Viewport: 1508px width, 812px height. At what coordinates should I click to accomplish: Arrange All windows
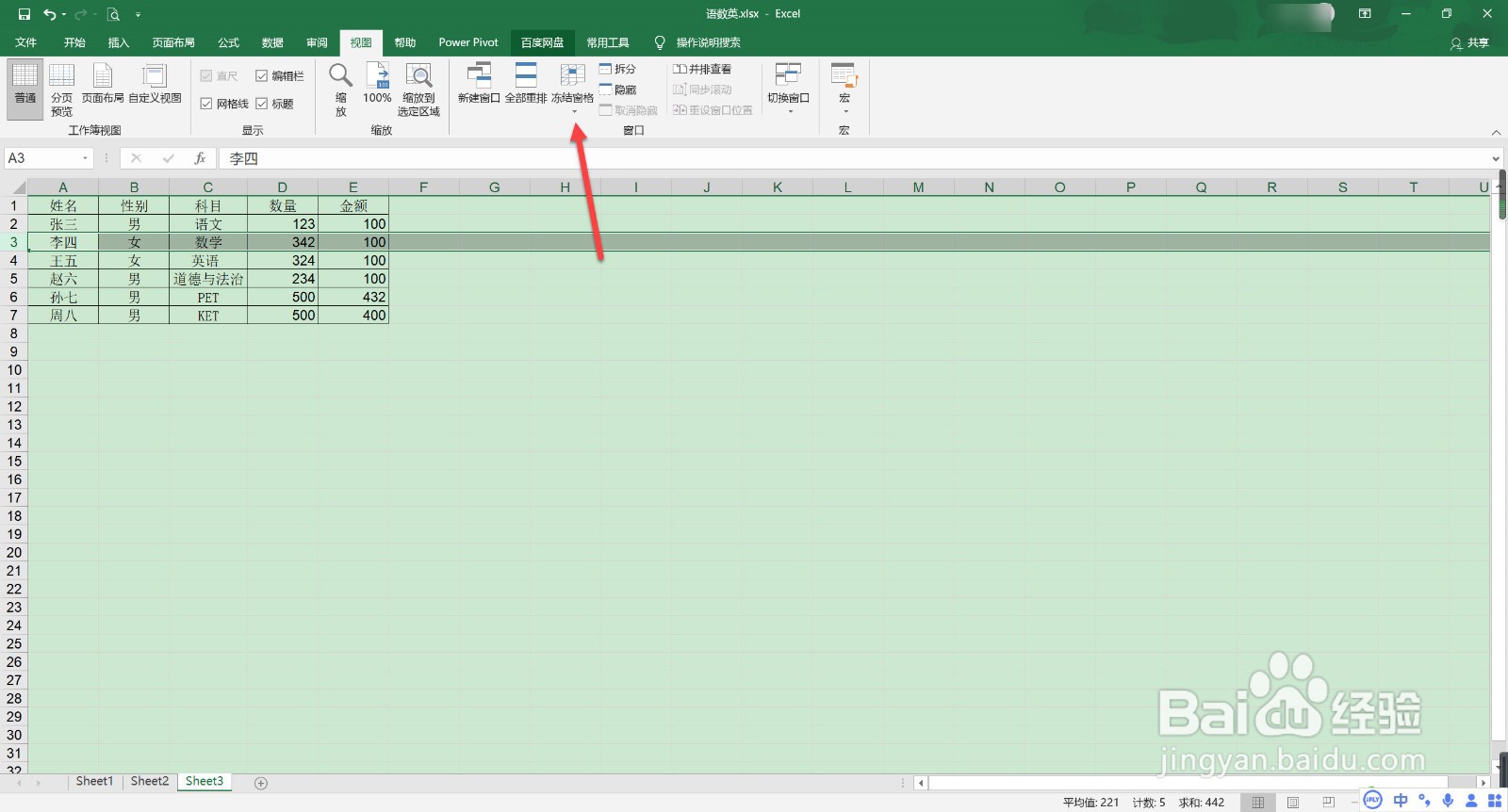pos(526,83)
